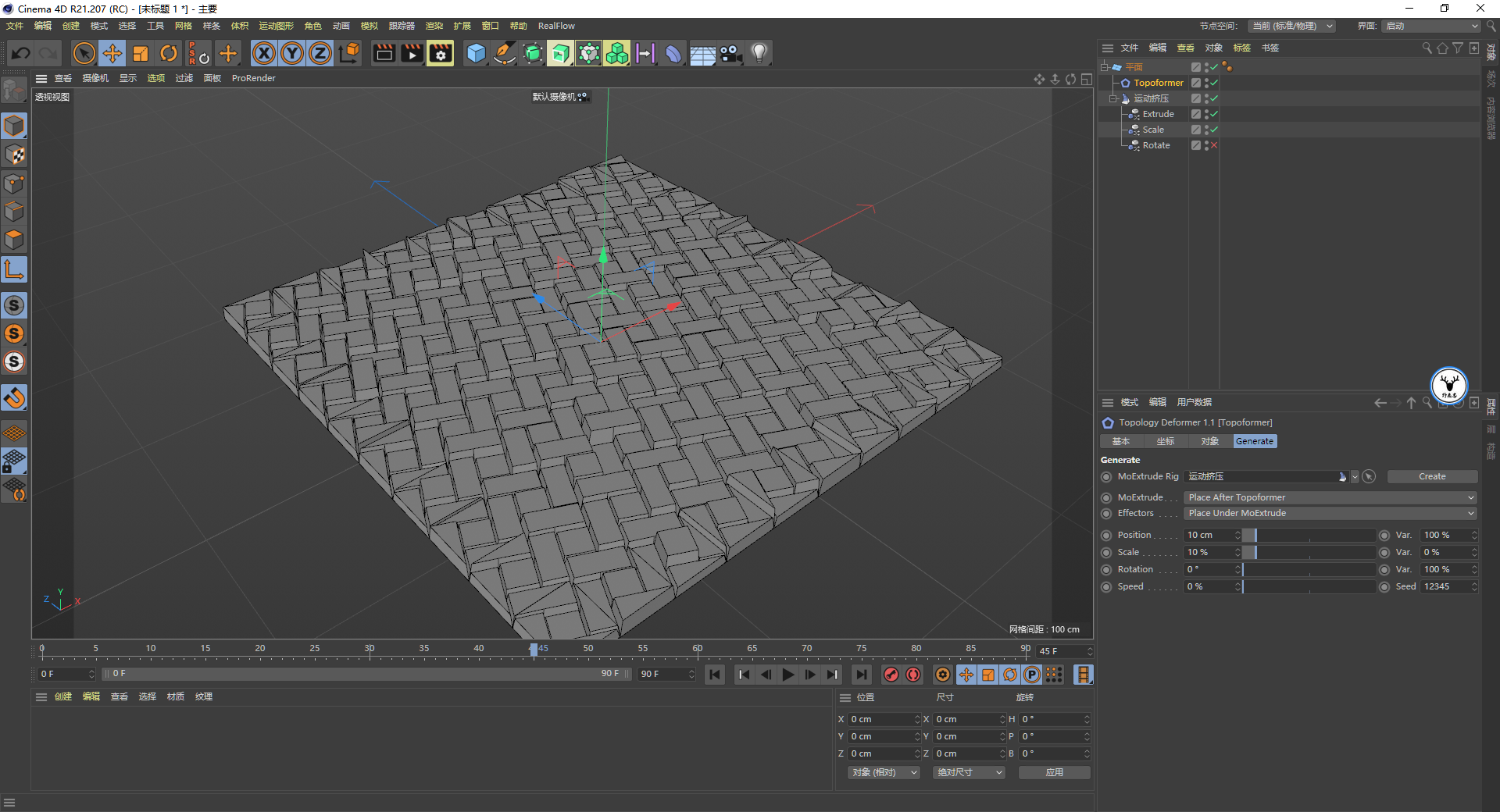Toggle the Y axis lock
Image resolution: width=1500 pixels, height=812 pixels.
[292, 53]
